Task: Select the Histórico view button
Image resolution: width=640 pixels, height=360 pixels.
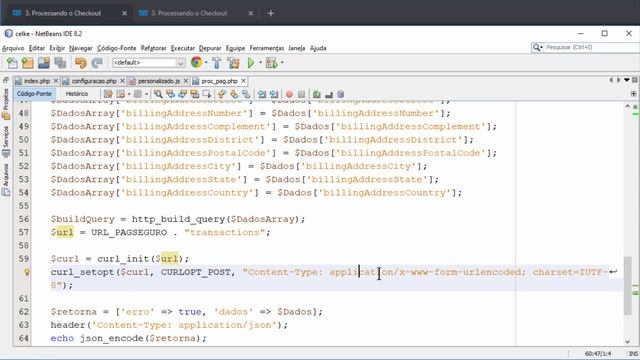Action: coord(77,94)
